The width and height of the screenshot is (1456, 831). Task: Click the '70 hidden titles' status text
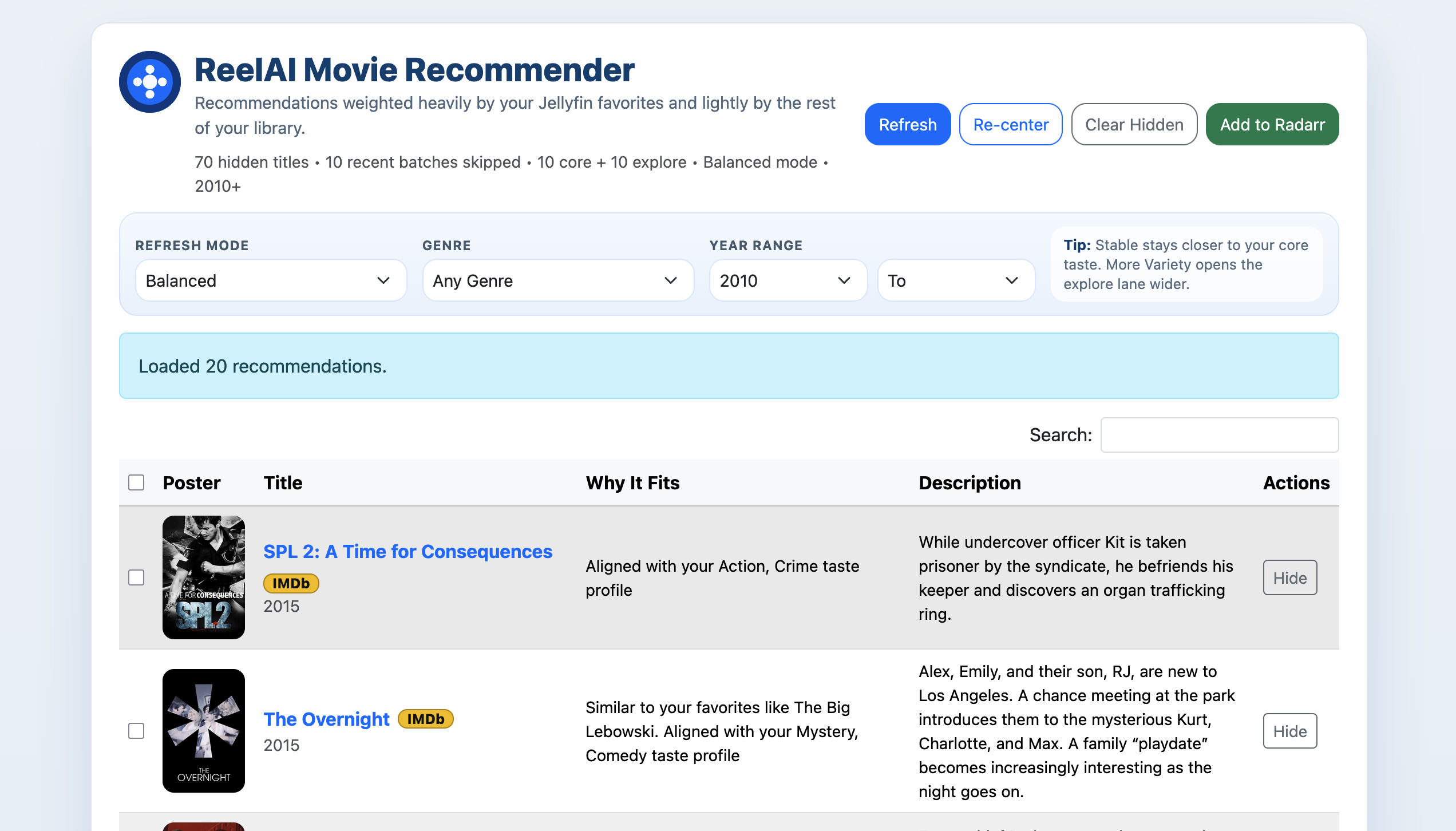(x=252, y=162)
